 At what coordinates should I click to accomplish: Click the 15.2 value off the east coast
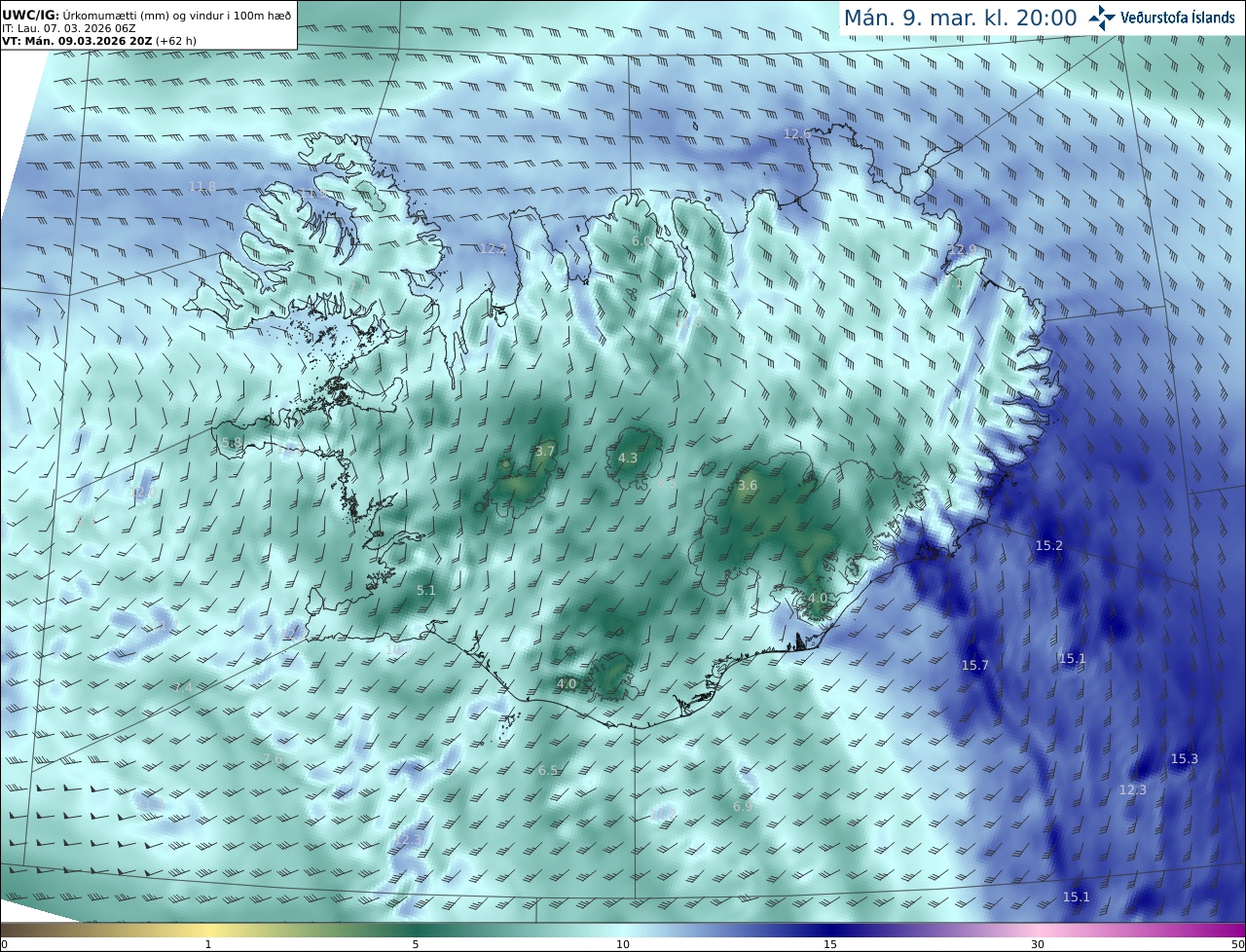pyautogui.click(x=1048, y=545)
